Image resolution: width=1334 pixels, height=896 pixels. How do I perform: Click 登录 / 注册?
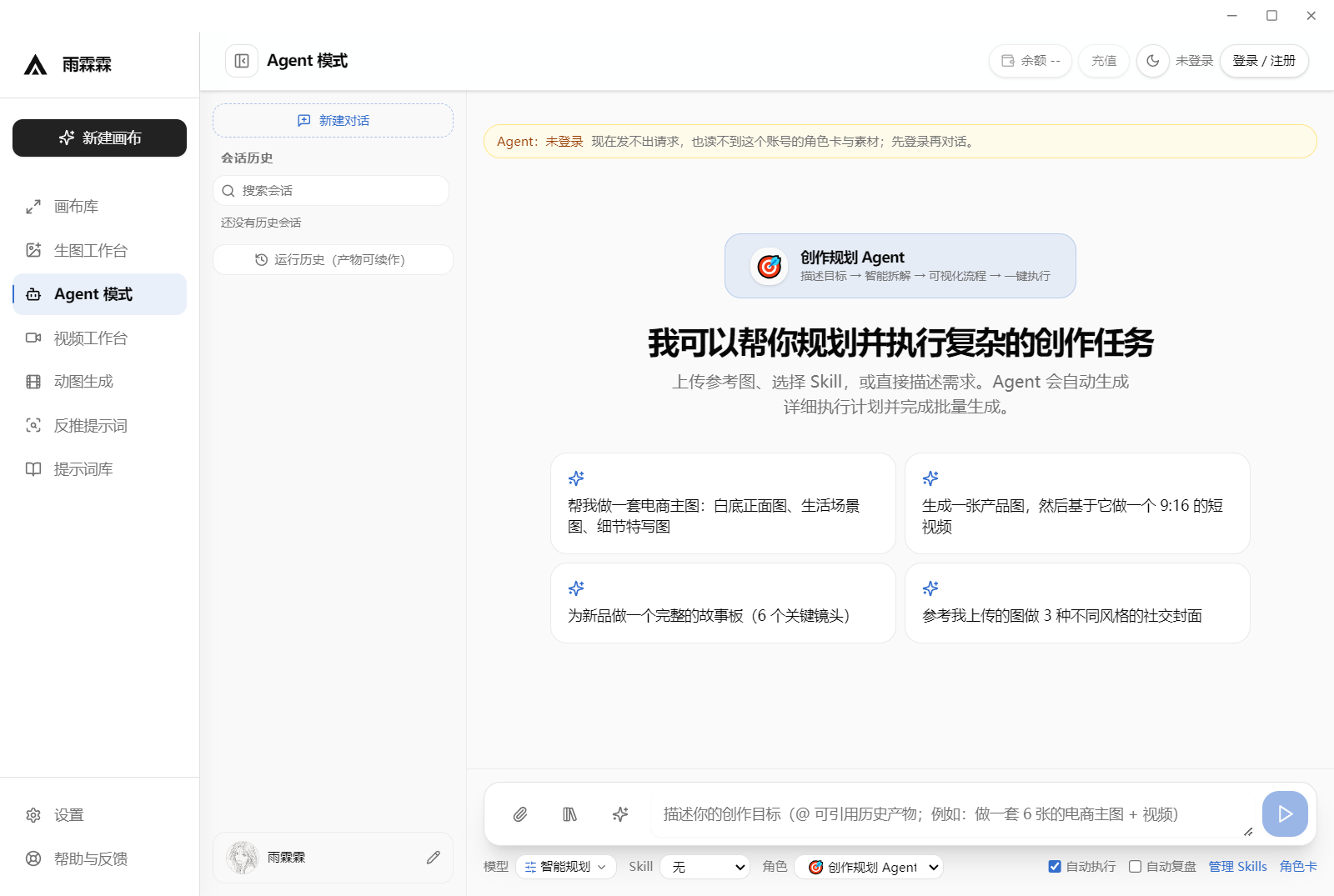(x=1264, y=61)
